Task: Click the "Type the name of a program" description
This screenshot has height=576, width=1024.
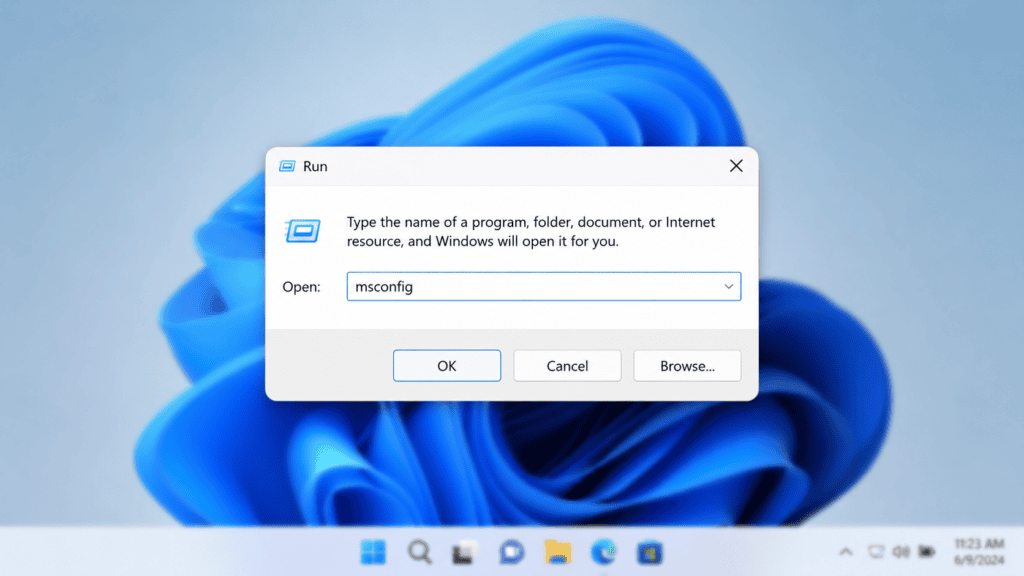Action: (530, 231)
